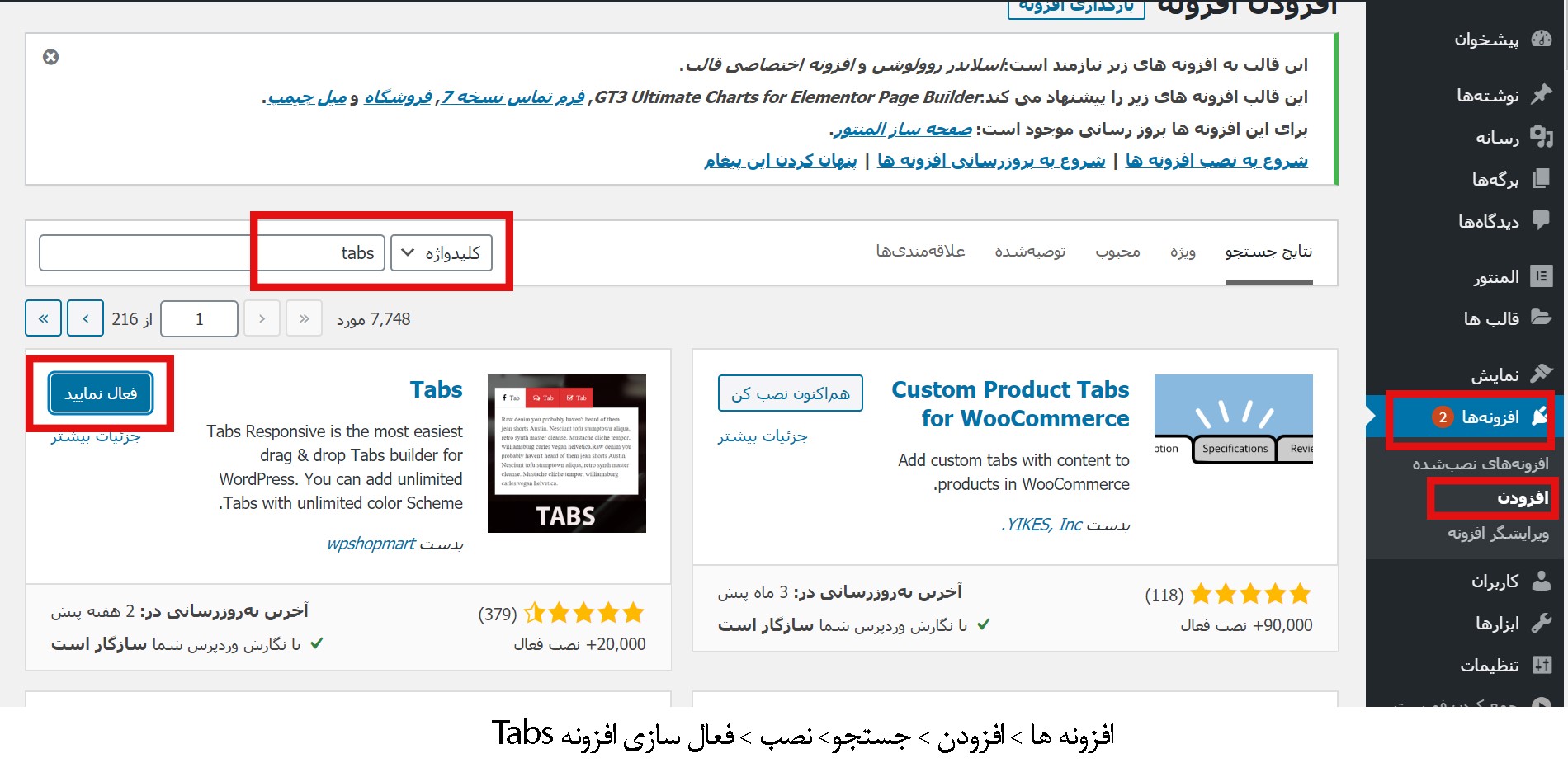Click the بارگذاری افزونه upload button
1568x777 pixels.
tap(1076, 7)
